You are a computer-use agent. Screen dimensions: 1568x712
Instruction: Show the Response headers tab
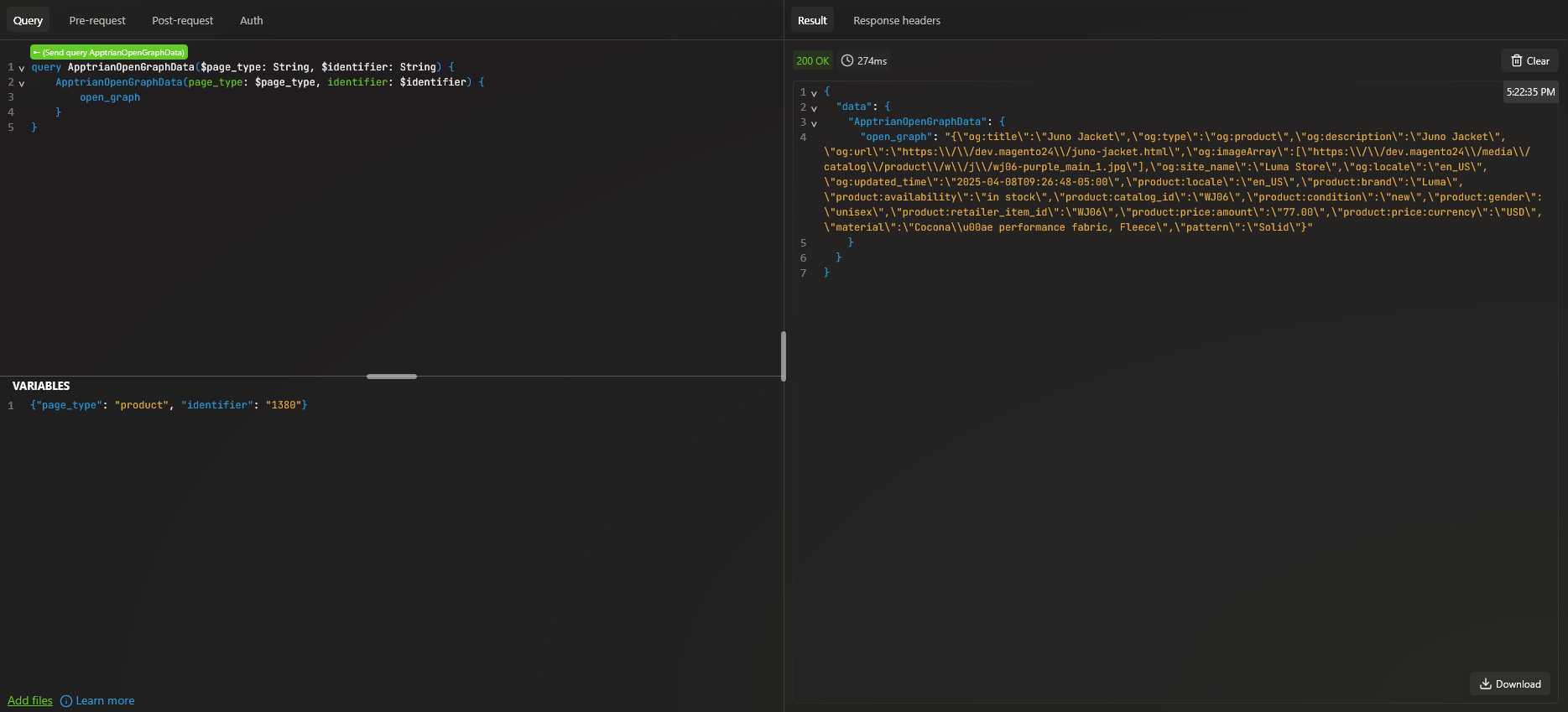click(x=896, y=20)
